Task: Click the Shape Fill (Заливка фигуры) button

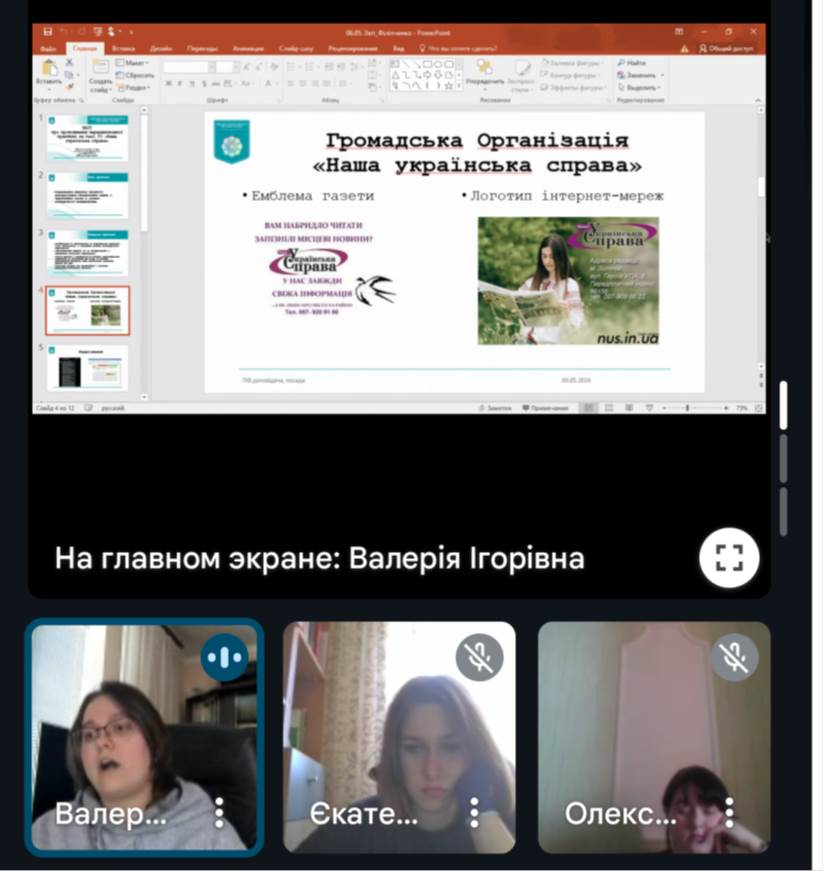Action: pyautogui.click(x=570, y=63)
